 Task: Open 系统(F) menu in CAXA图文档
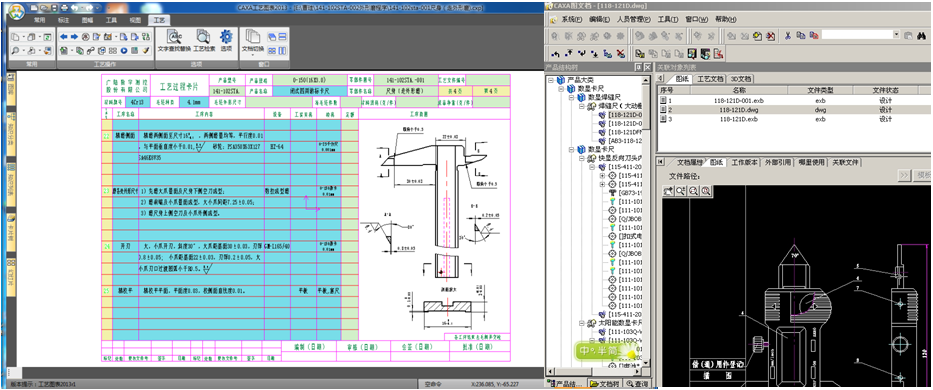click(x=572, y=19)
